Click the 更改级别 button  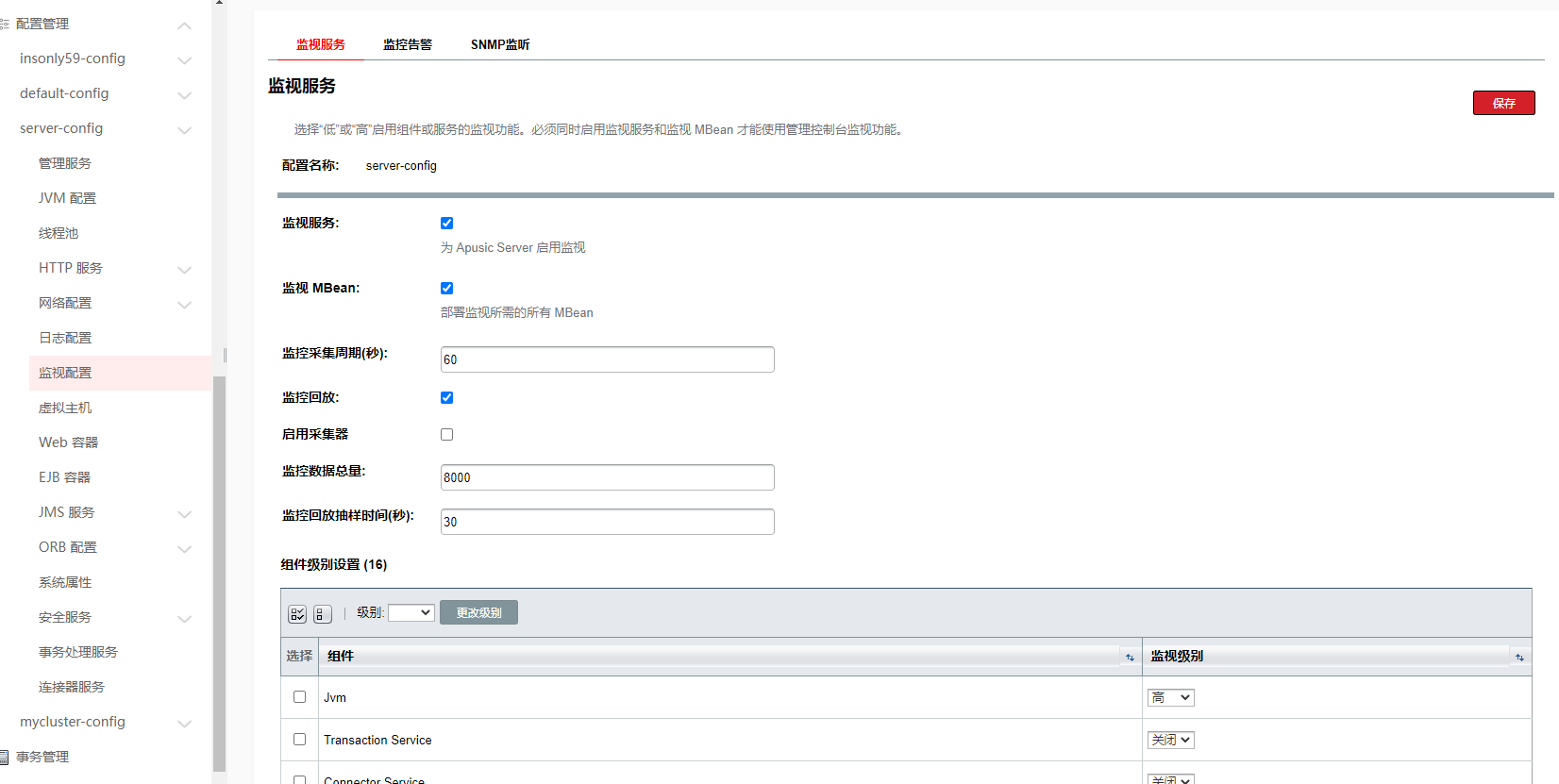(478, 613)
